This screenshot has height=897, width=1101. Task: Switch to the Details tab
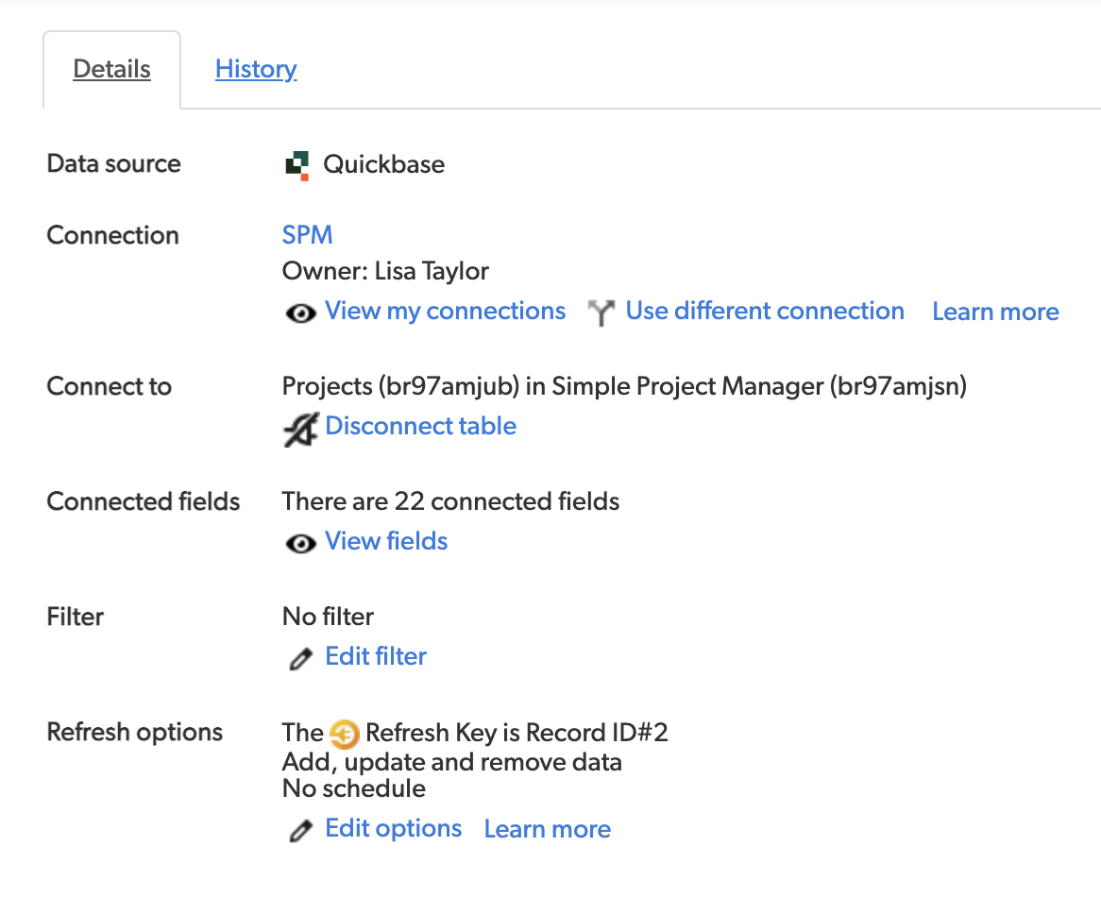pyautogui.click(x=112, y=69)
